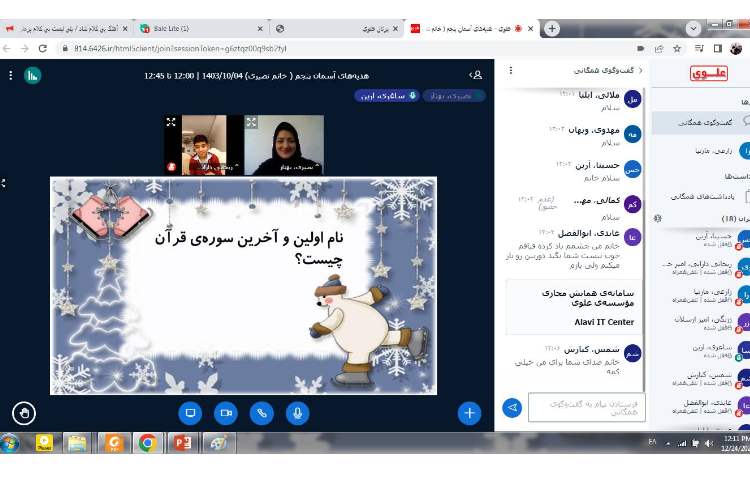Collapse chat via arrow beside گفت‌وگوی همگانی
Viewport: 750px width, 480px height.
coord(640,70)
